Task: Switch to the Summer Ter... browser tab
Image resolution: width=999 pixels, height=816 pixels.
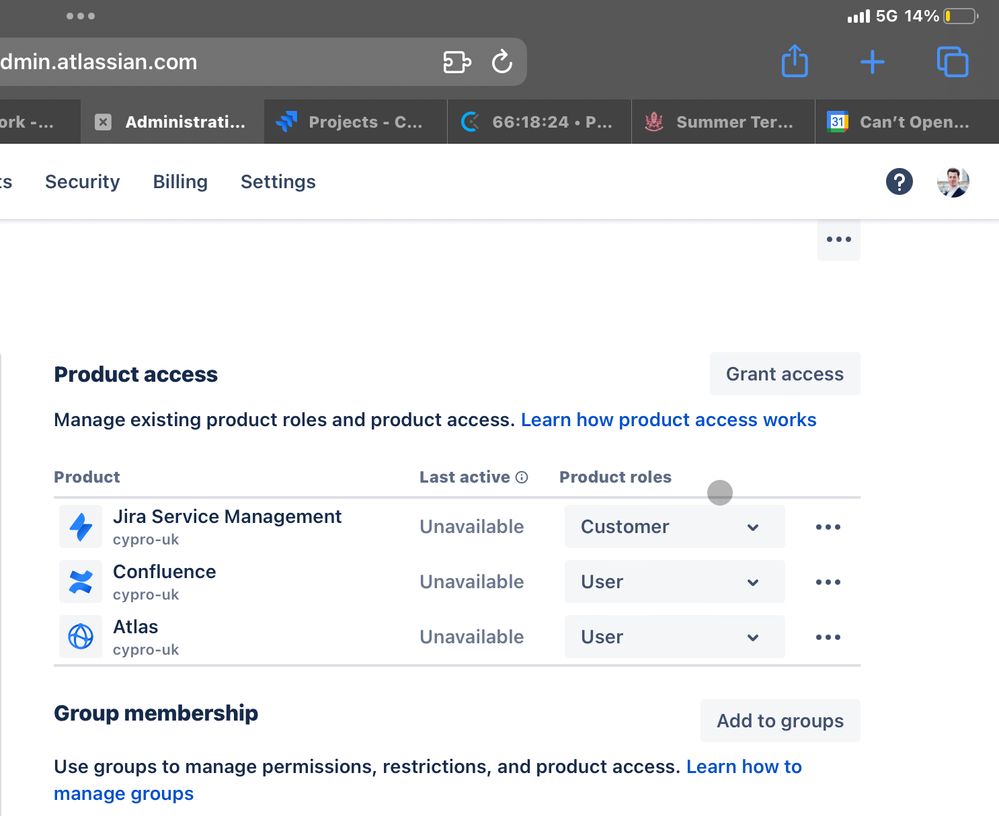Action: coord(723,122)
